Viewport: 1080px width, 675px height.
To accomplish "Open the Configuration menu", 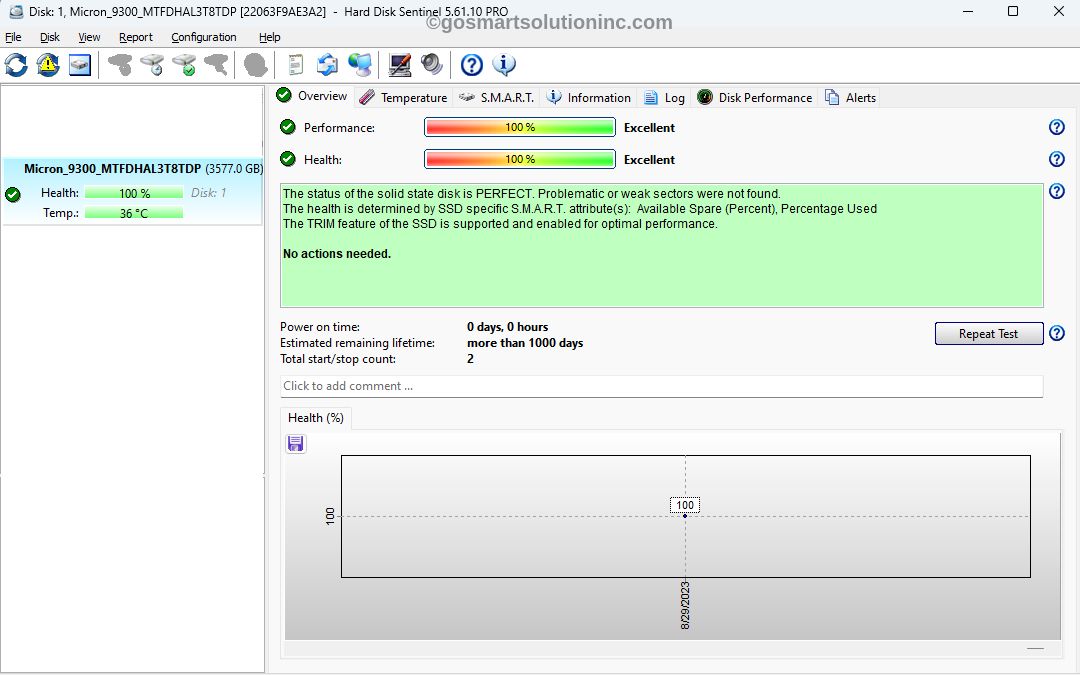I will 203,37.
